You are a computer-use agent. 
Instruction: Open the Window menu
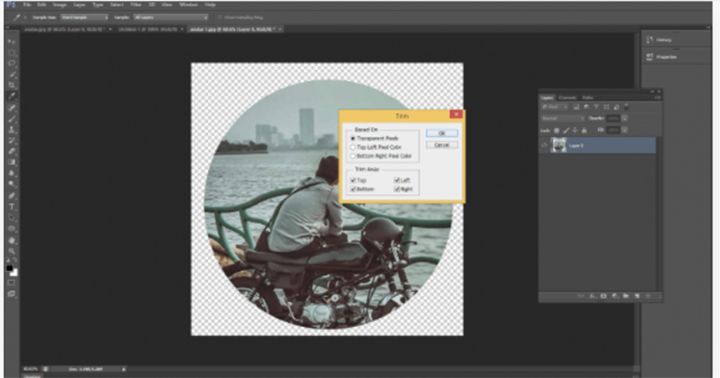click(x=188, y=5)
